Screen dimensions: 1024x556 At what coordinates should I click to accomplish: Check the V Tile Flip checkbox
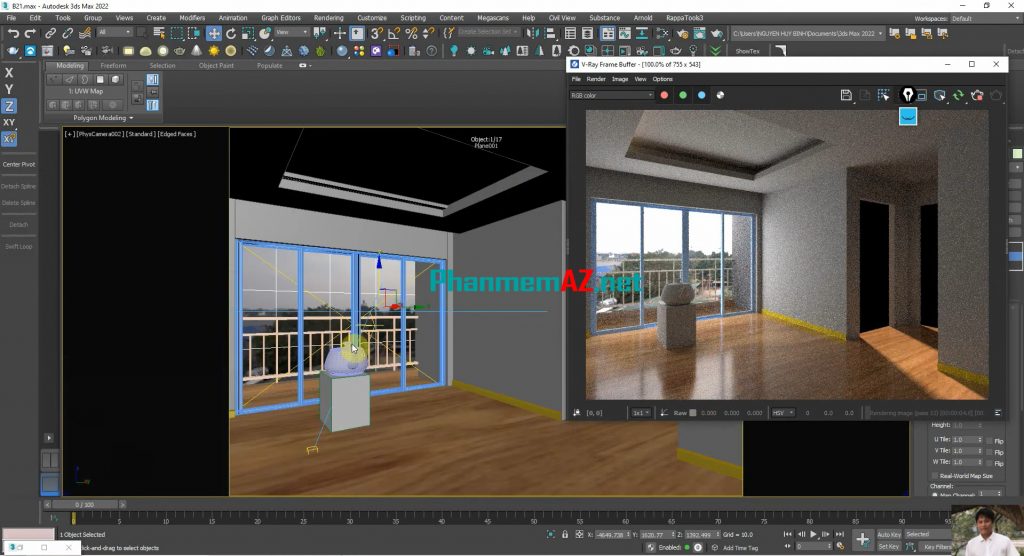click(x=989, y=451)
